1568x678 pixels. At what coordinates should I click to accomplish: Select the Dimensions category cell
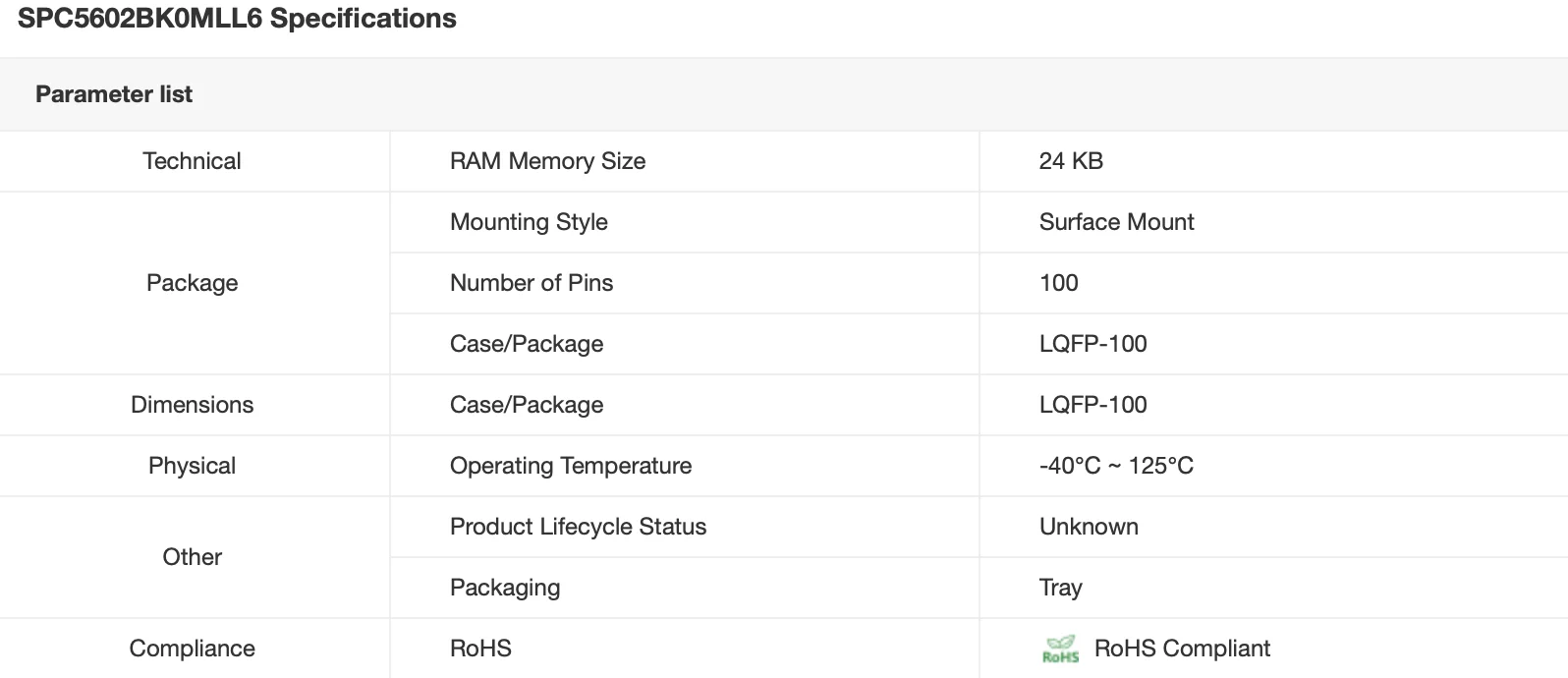tap(192, 405)
